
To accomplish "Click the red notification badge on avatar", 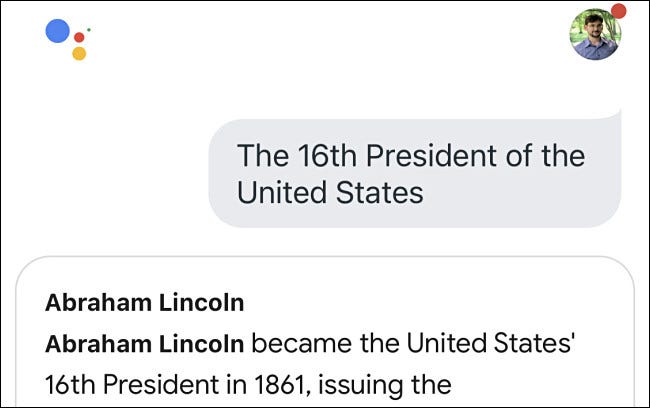I will [x=618, y=11].
